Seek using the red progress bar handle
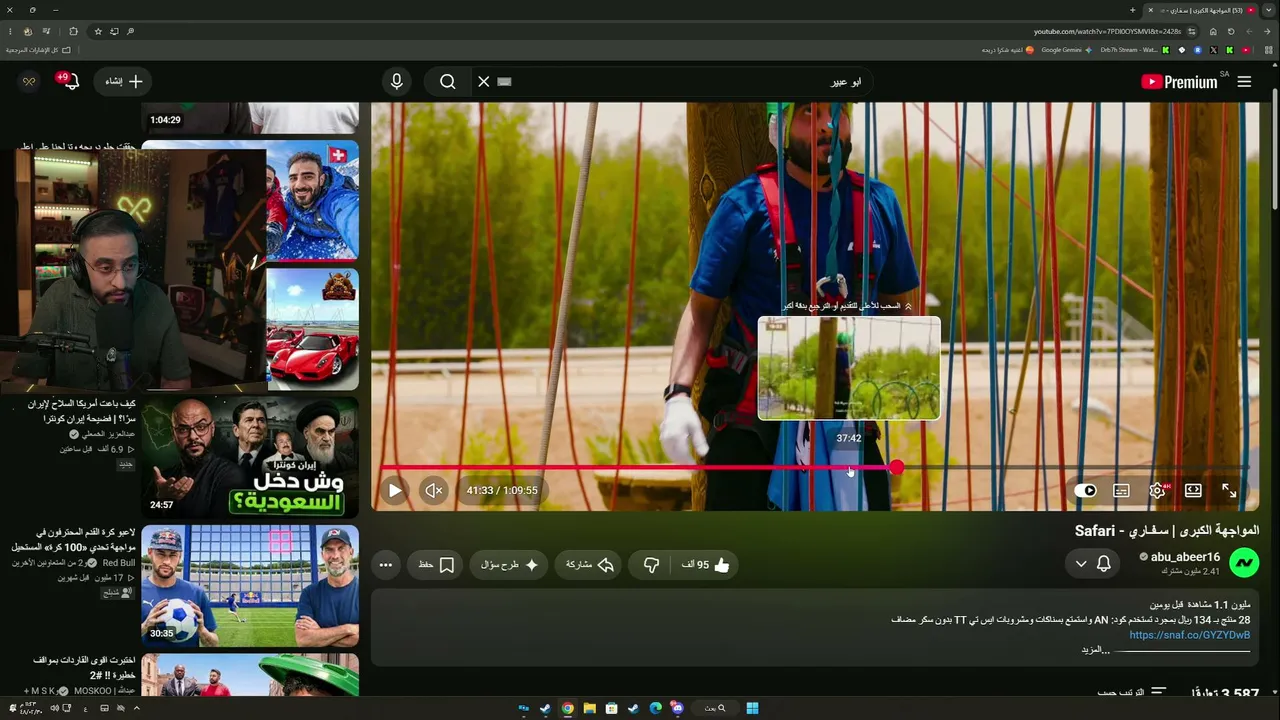Viewport: 1280px width, 720px height. [897, 467]
